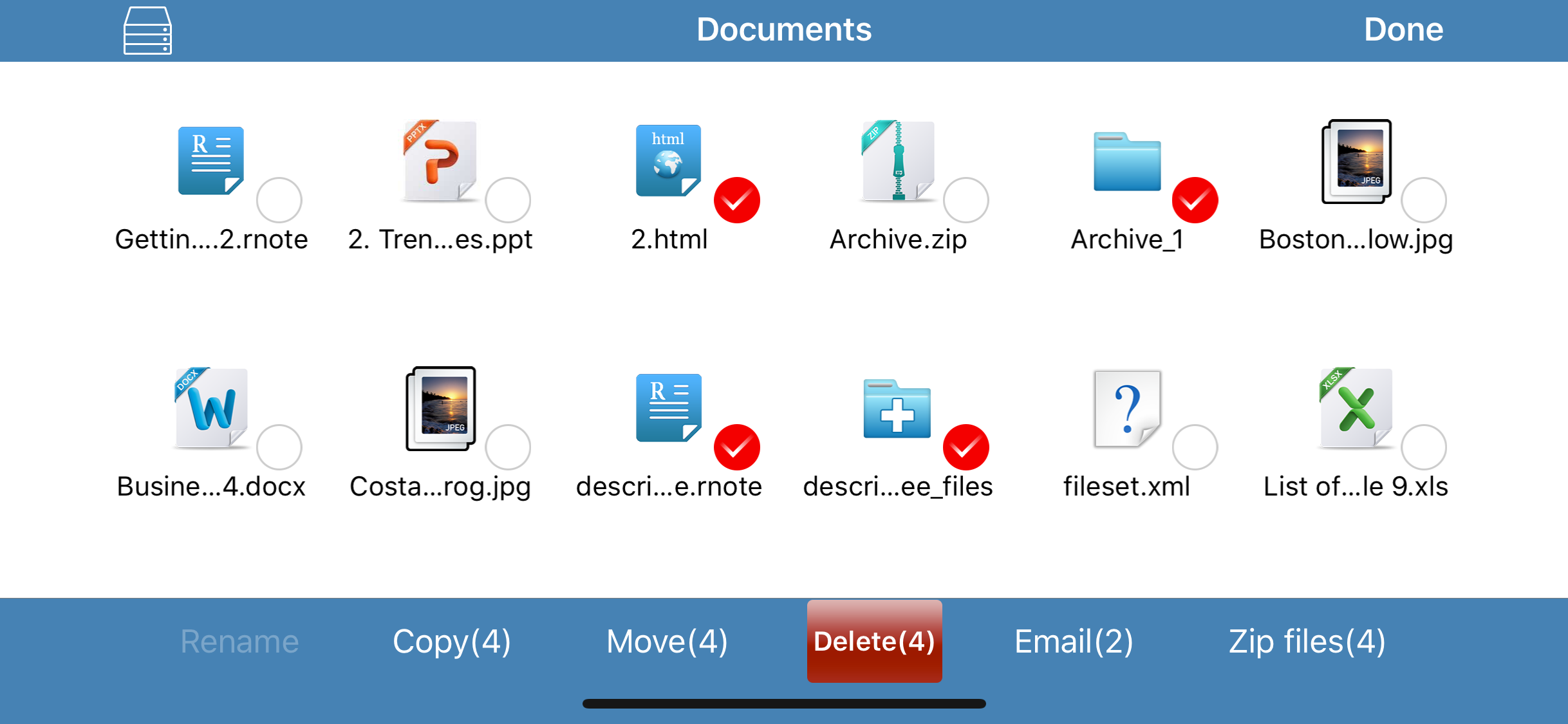Select the Archive.zip empty circle

[966, 200]
